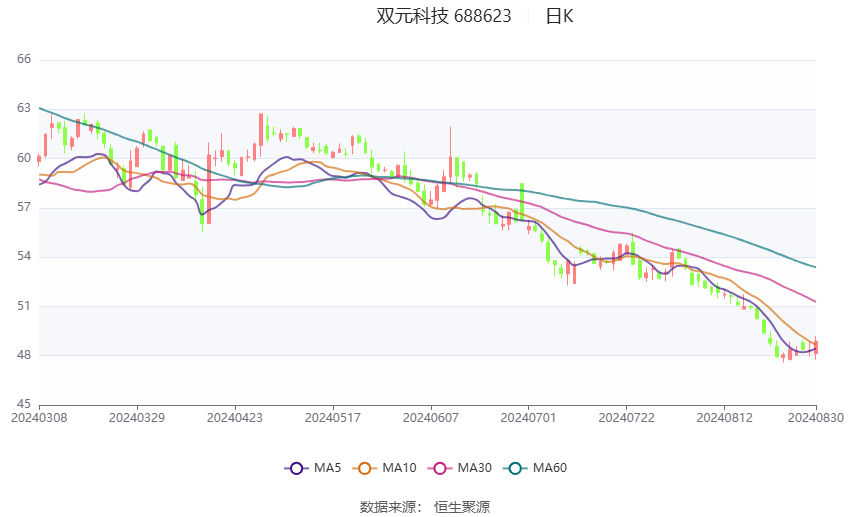Click the x-axis date label 20240423

click(235, 418)
